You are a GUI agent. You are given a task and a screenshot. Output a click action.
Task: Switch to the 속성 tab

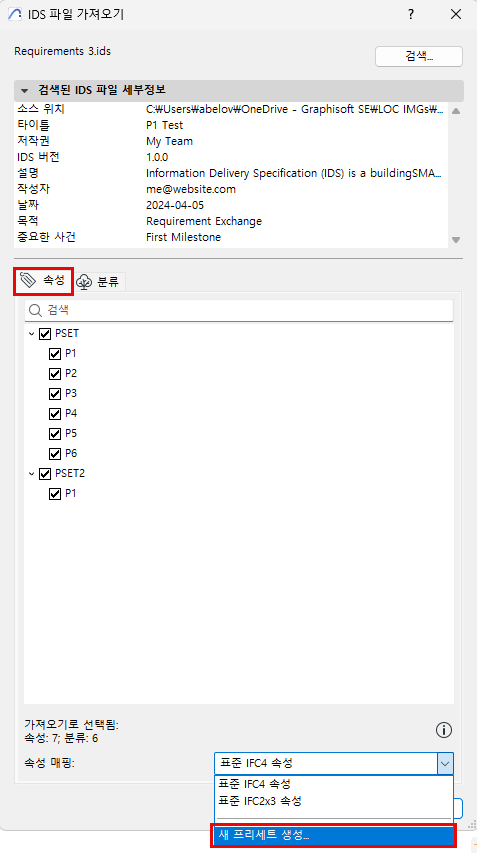[x=42, y=281]
